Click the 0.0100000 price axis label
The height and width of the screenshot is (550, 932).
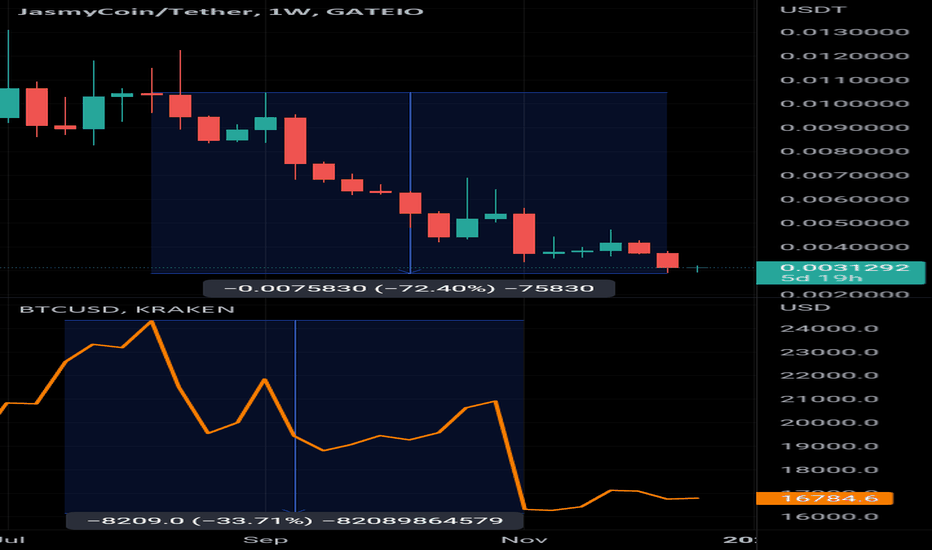pyautogui.click(x=845, y=103)
